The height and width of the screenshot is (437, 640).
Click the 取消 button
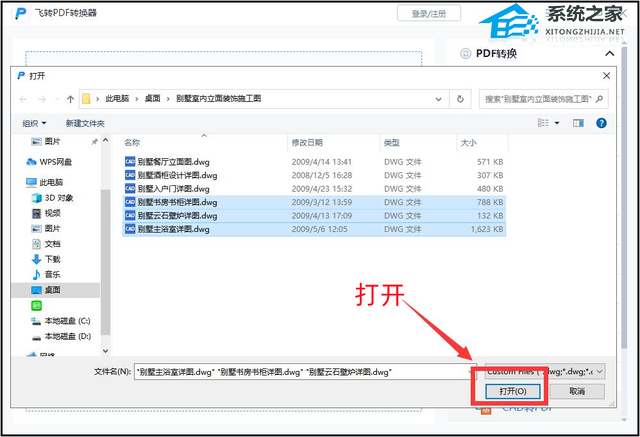click(x=577, y=391)
